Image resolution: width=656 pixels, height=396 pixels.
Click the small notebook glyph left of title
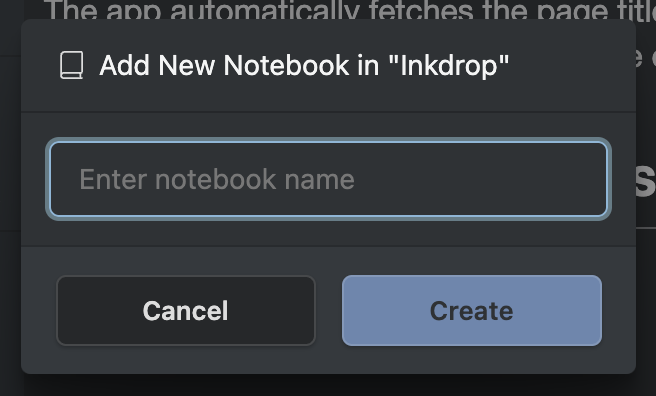pyautogui.click(x=72, y=65)
